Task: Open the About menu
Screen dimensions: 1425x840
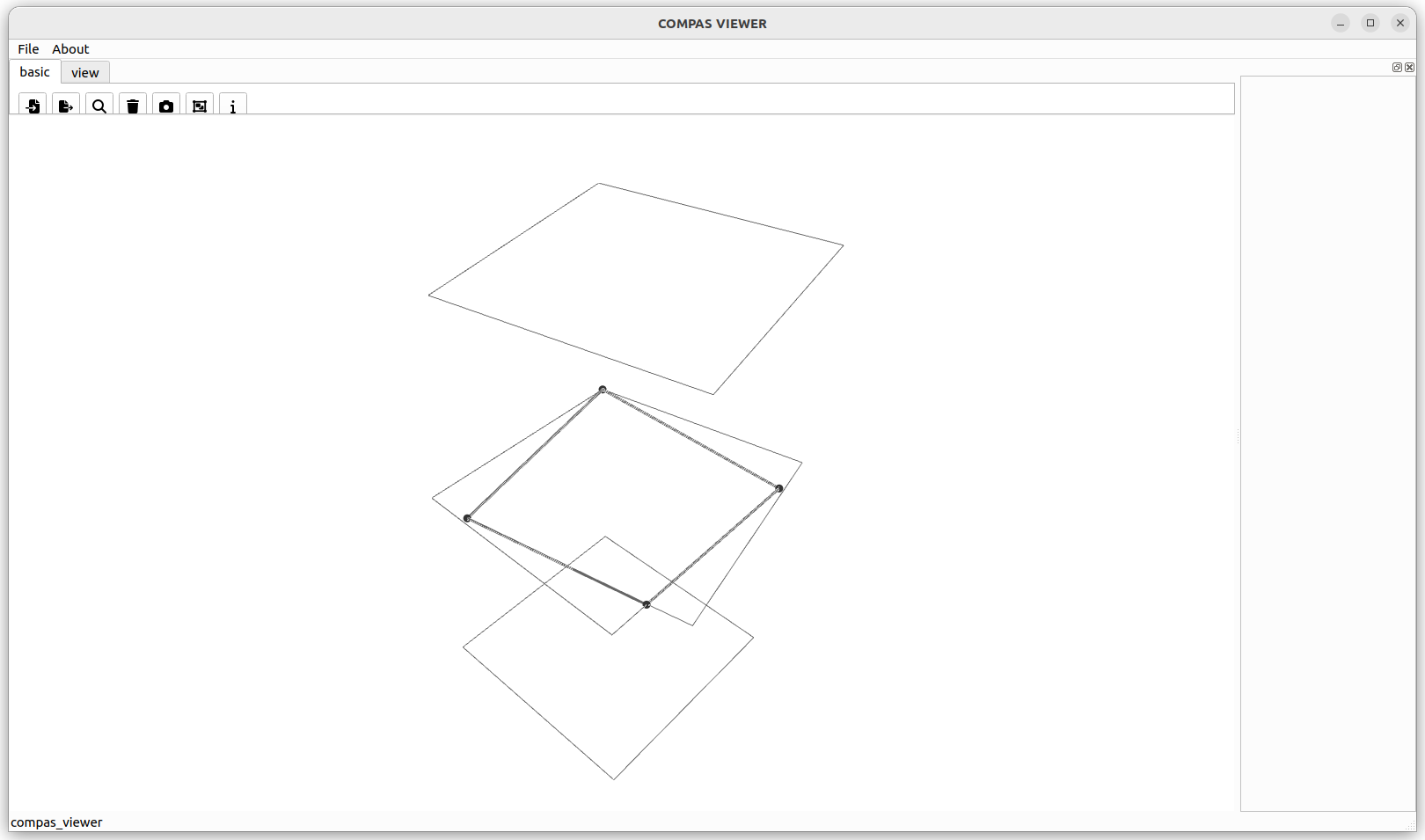Action: click(70, 49)
